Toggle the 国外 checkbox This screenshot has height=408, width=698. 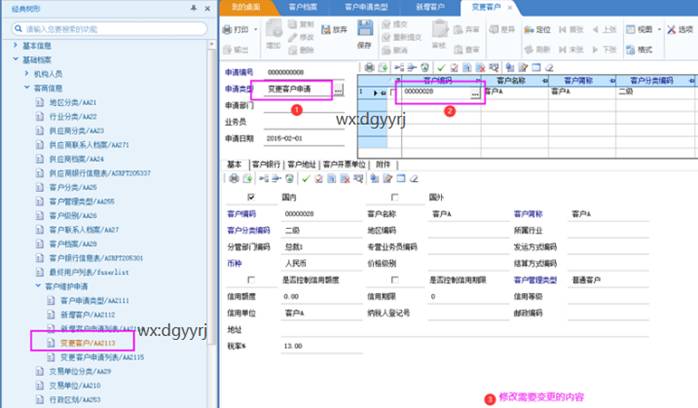click(x=392, y=197)
